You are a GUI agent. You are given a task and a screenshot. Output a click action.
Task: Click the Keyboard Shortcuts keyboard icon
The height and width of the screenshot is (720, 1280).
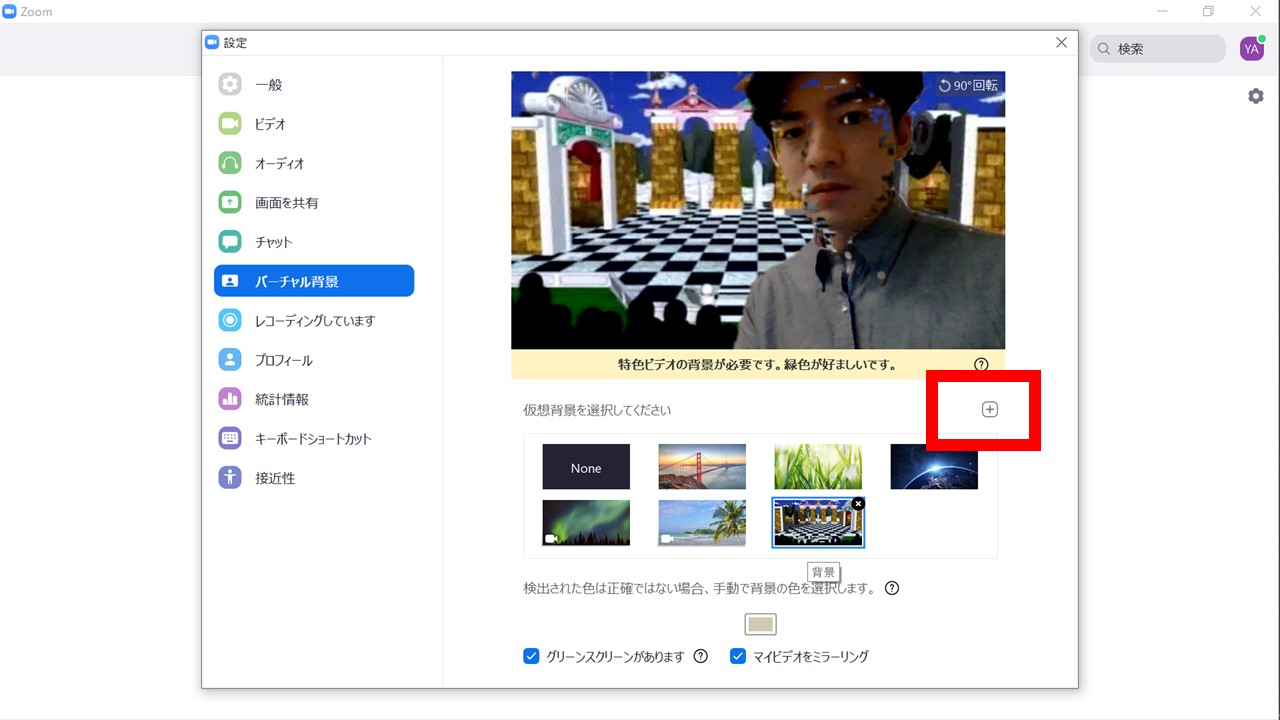(x=230, y=438)
